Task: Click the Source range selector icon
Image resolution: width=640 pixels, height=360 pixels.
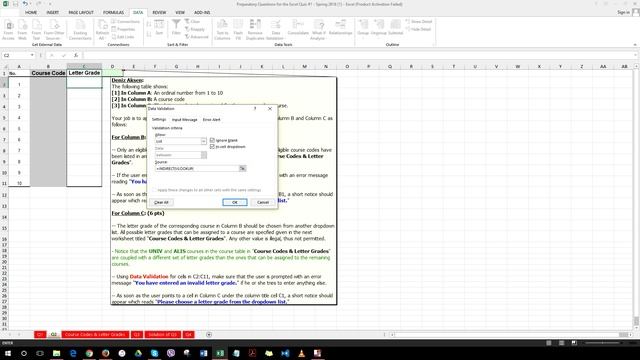Action: [x=242, y=169]
